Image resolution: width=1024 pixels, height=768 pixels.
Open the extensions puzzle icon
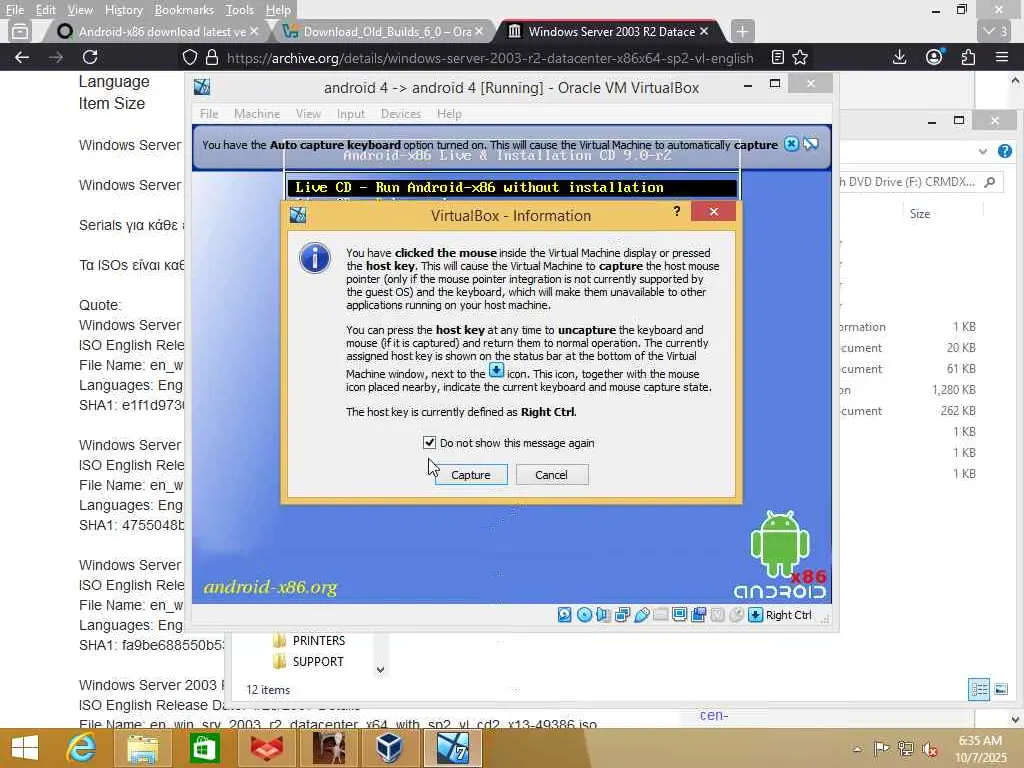[x=968, y=57]
